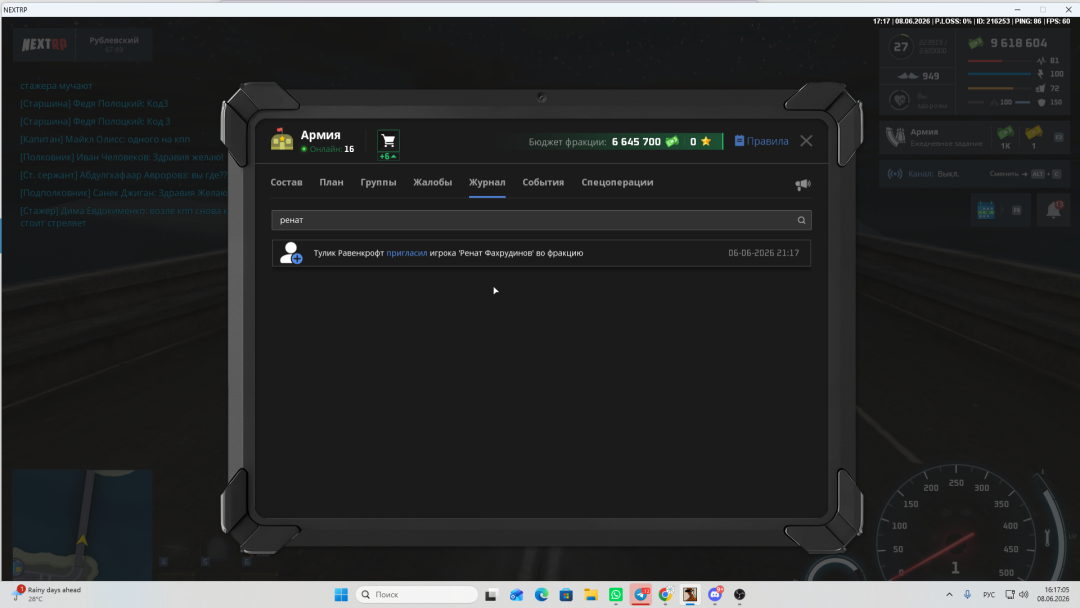This screenshot has width=1080, height=608.
Task: Click the radio channel icon next to Канал
Action: click(x=895, y=174)
